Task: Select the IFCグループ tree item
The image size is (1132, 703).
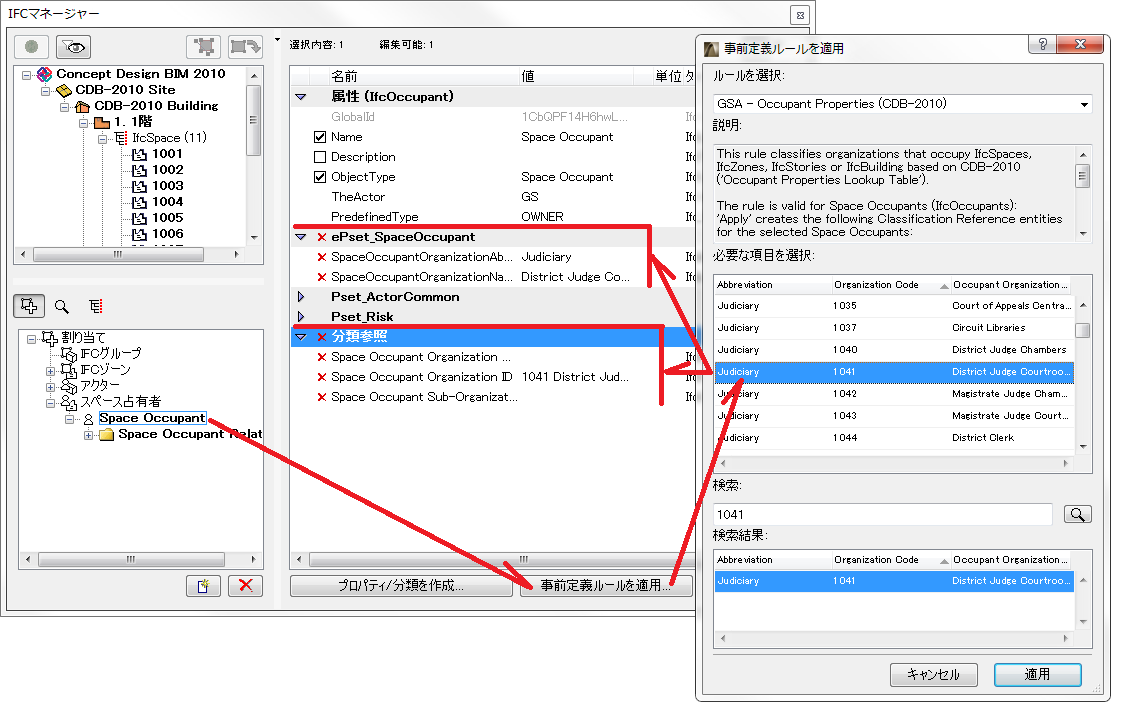Action: click(102, 354)
